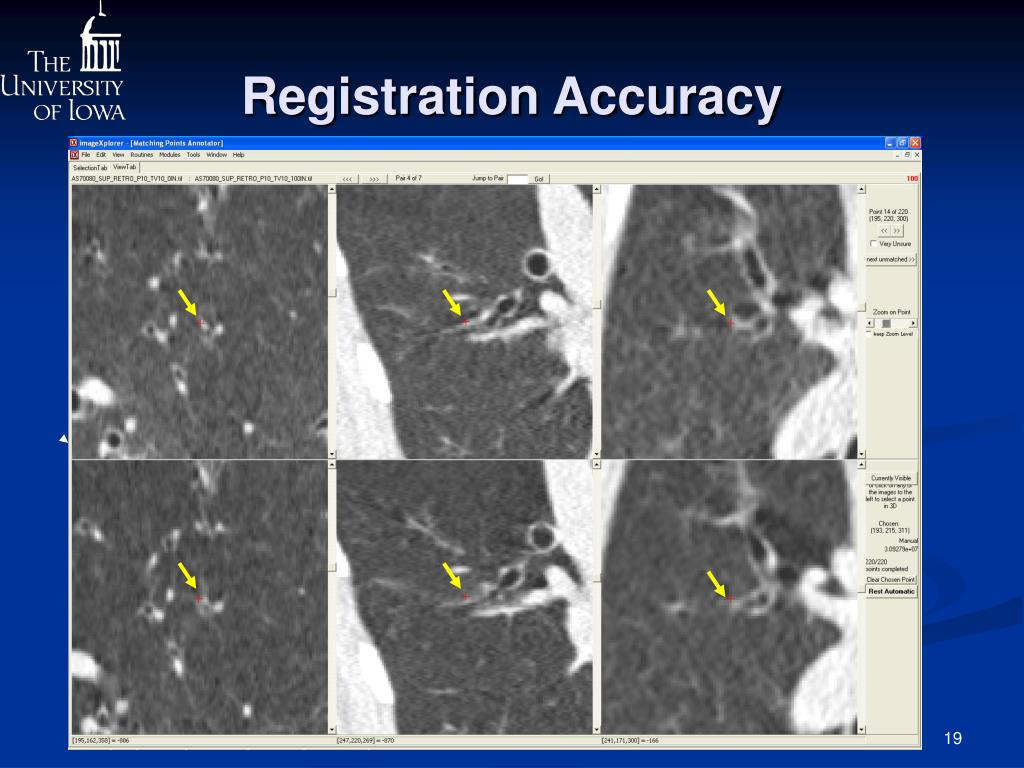Go to next point with >> button
Image resolution: width=1024 pixels, height=768 pixels.
tap(897, 231)
